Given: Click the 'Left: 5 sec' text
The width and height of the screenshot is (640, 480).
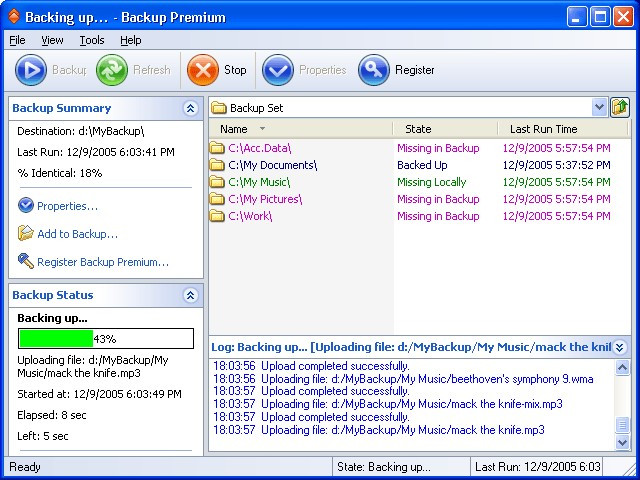Looking at the screenshot, I should (x=43, y=436).
